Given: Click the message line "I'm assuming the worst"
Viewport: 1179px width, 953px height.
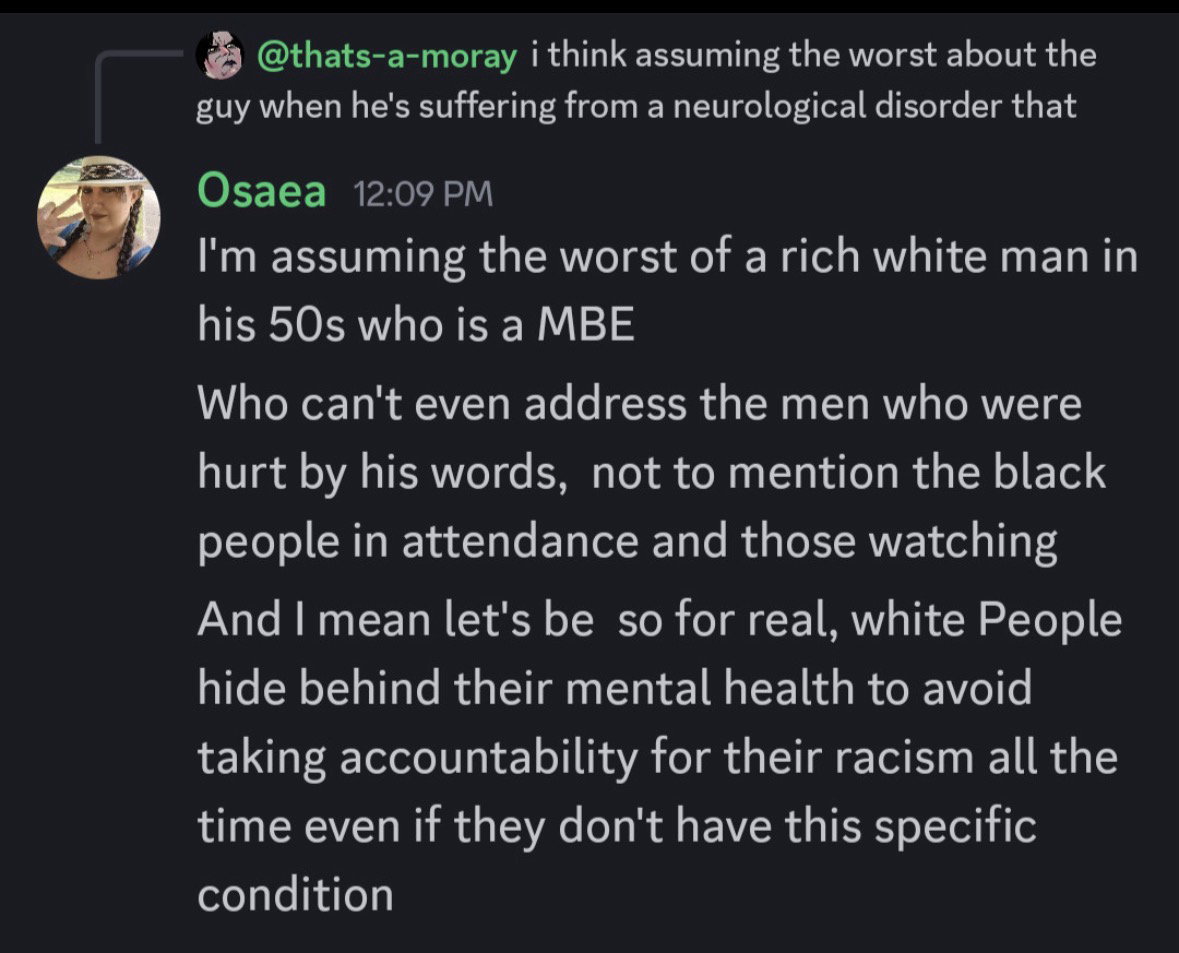Looking at the screenshot, I should tap(667, 258).
